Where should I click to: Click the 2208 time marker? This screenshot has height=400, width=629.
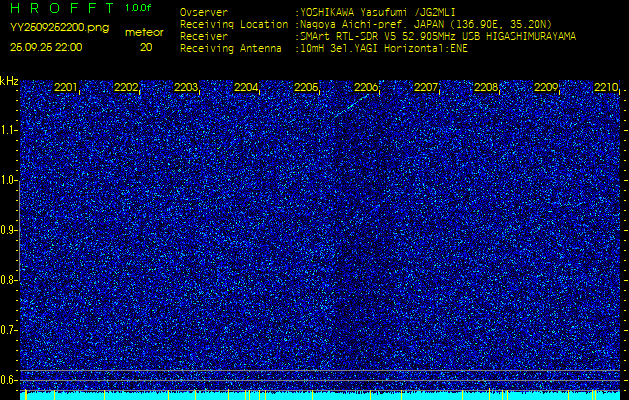point(486,87)
